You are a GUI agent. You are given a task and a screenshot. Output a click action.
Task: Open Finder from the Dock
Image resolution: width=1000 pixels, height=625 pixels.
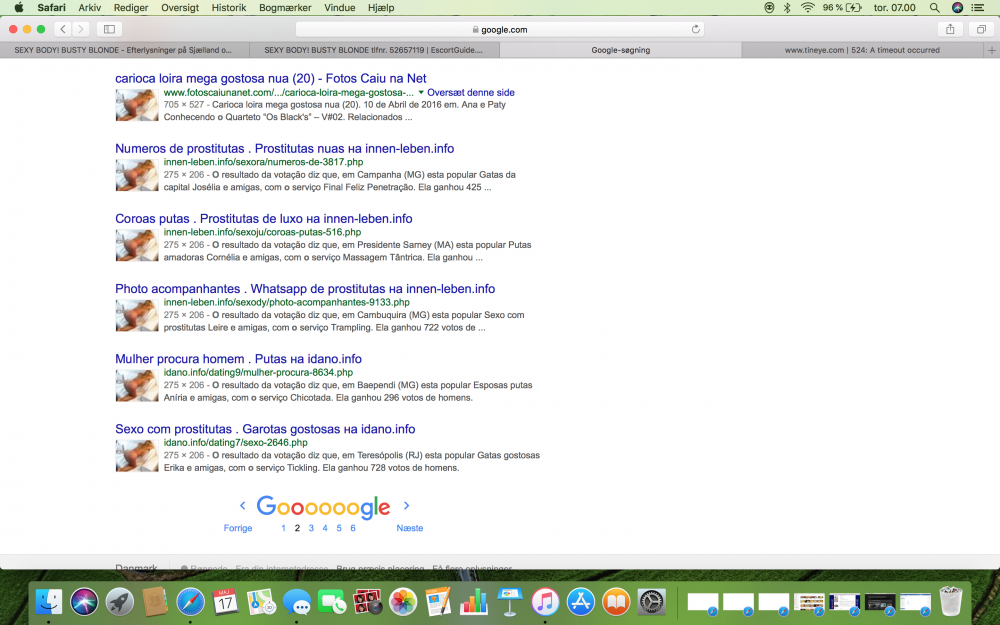tap(49, 601)
